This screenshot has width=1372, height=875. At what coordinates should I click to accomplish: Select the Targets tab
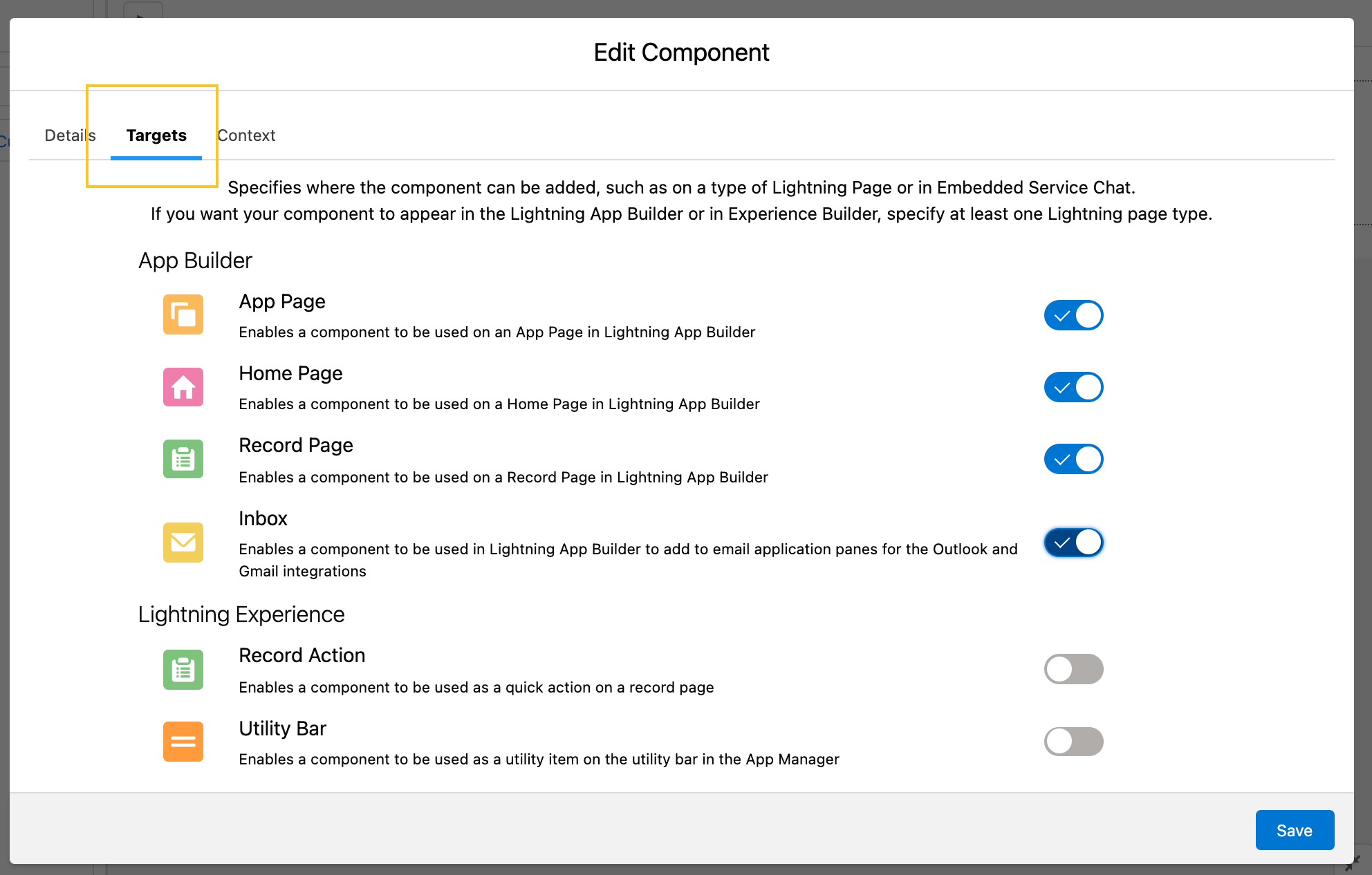tap(156, 135)
